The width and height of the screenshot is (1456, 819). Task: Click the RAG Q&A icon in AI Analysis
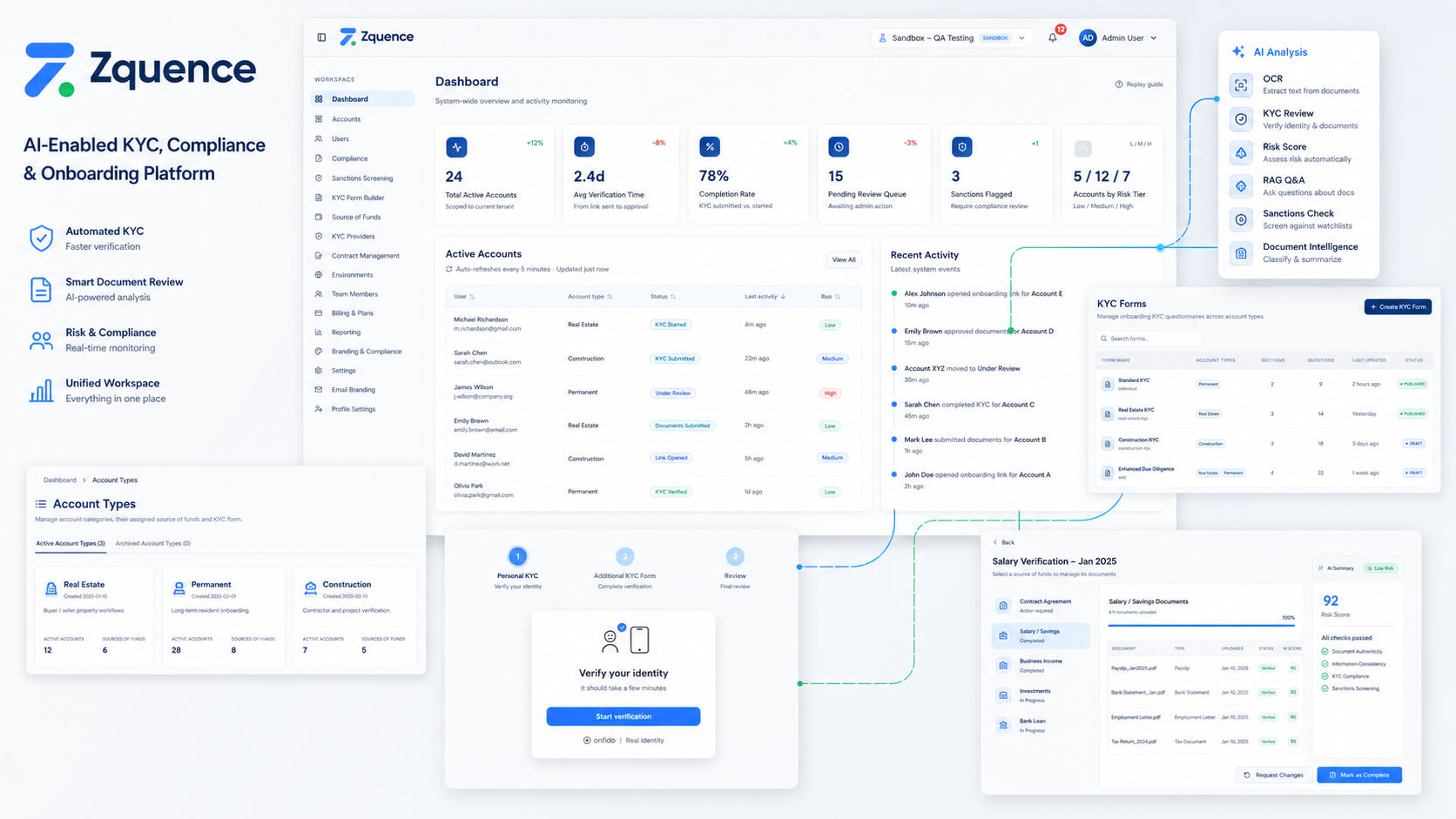coord(1241,185)
